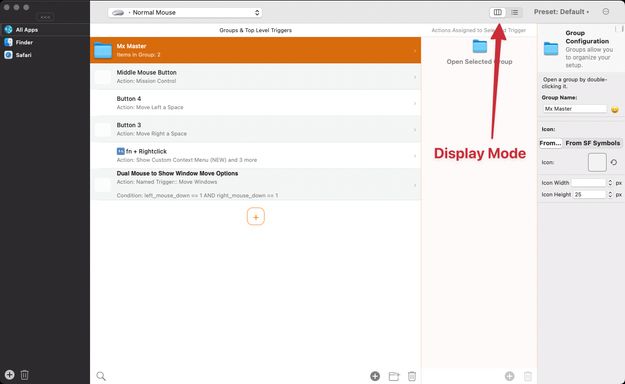Delete the assigned action with the trash icon
625x384 pixels.
[x=528, y=376]
